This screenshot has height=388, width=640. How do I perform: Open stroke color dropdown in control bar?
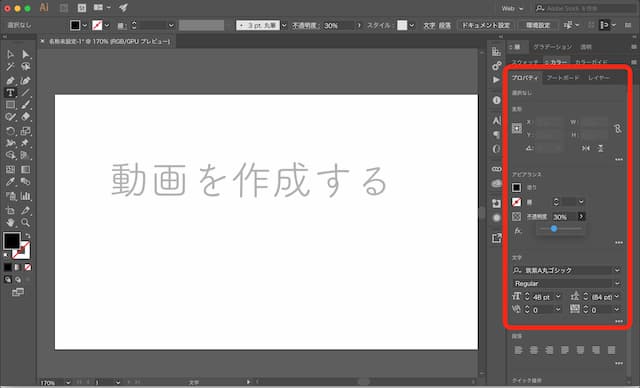107,25
